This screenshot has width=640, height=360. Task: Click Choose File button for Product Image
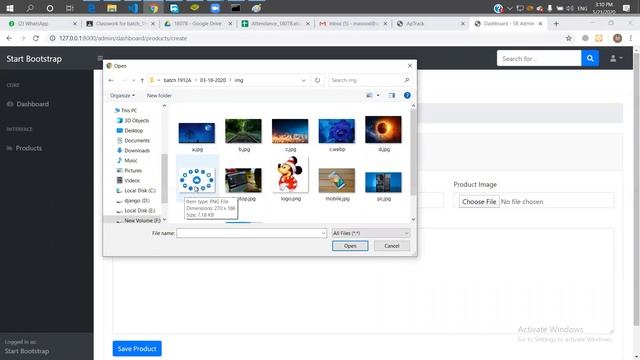pos(479,202)
